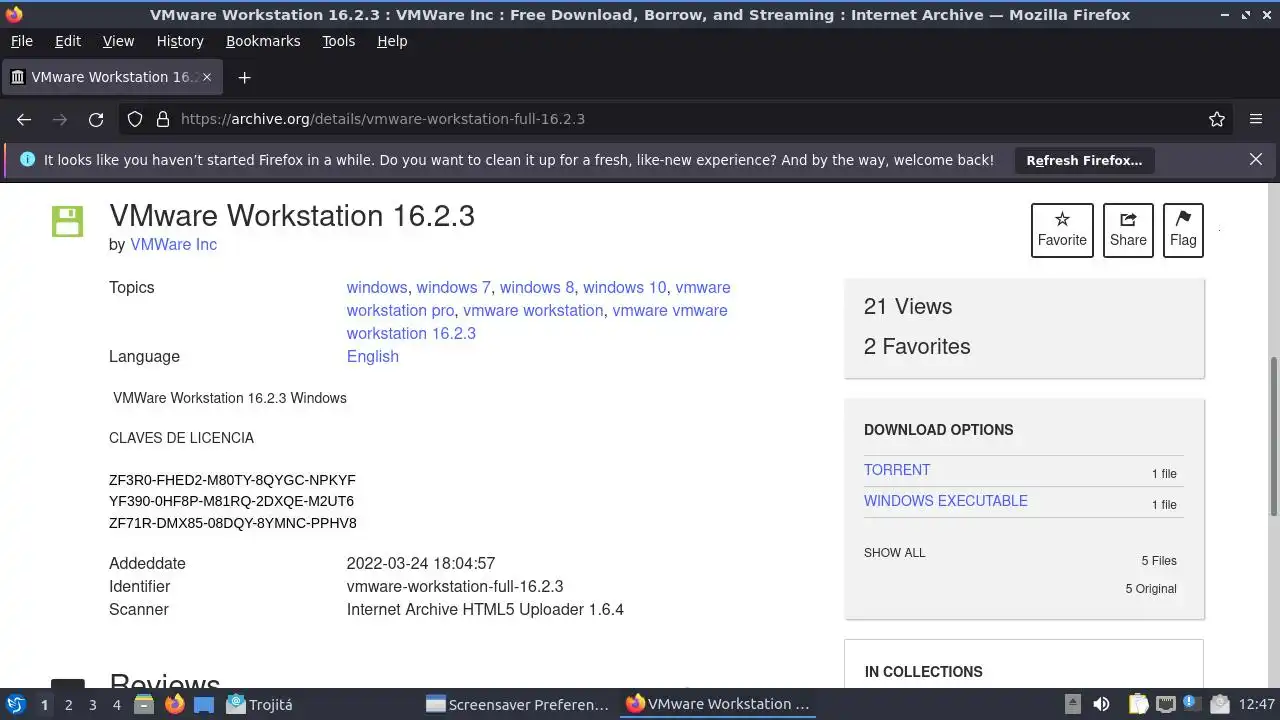Open the clipboard manager tray icon
Image resolution: width=1280 pixels, height=720 pixels.
click(x=1136, y=704)
